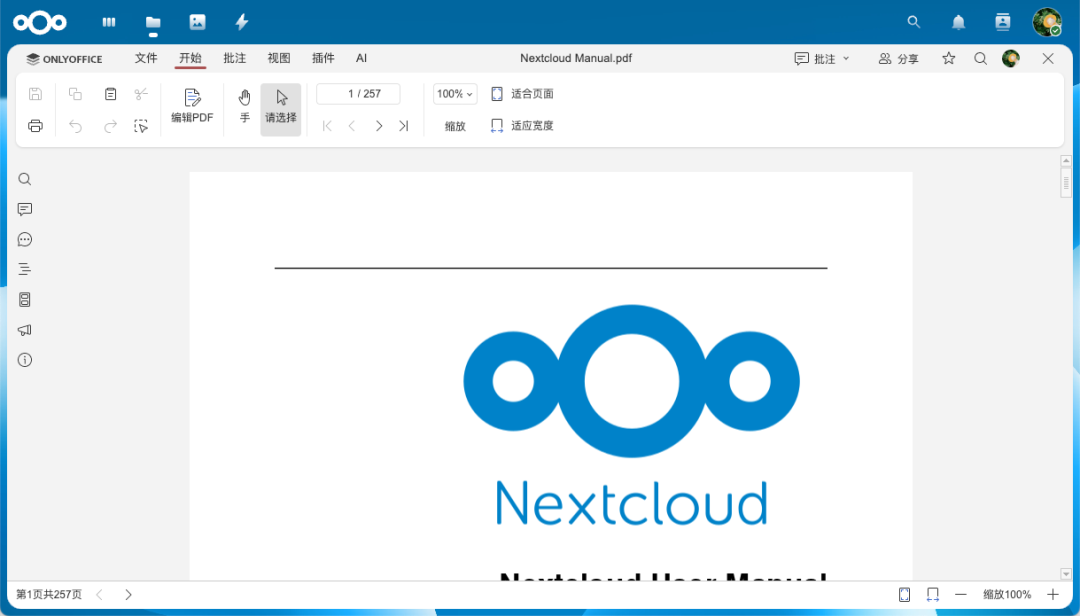Open the zoom percentage dropdown

(x=454, y=93)
